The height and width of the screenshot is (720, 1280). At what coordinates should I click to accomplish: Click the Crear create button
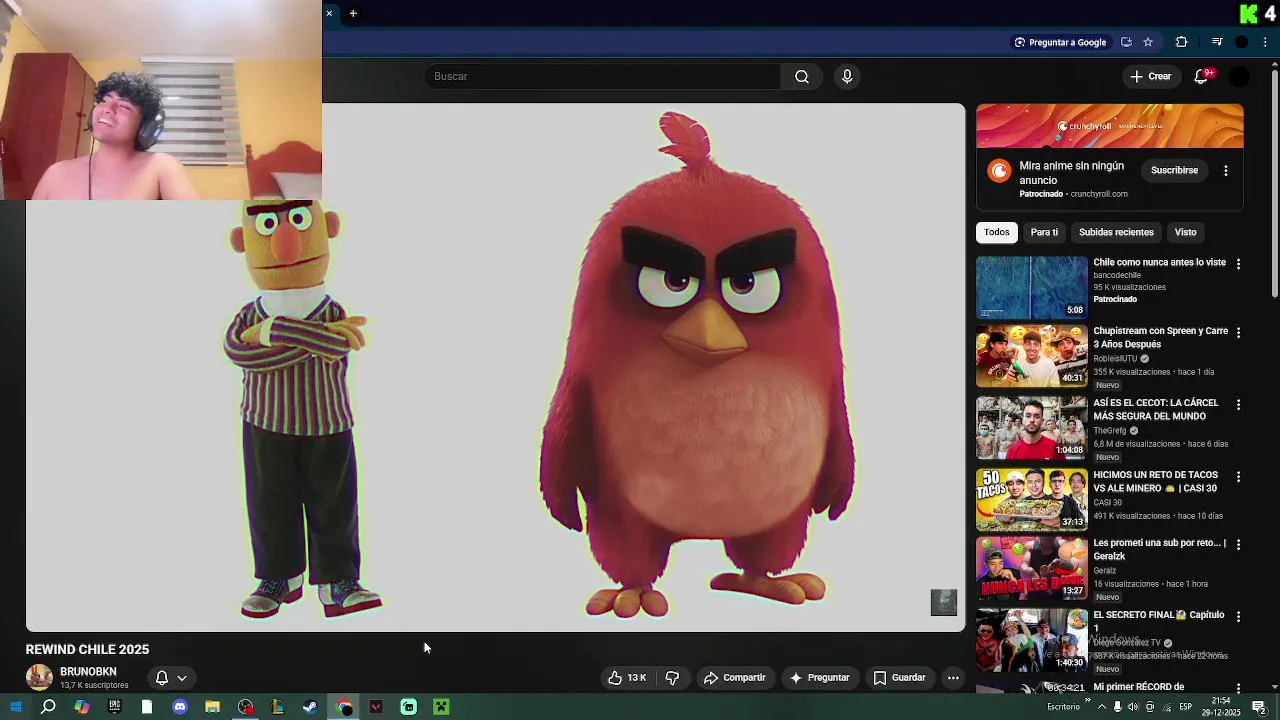point(1150,76)
